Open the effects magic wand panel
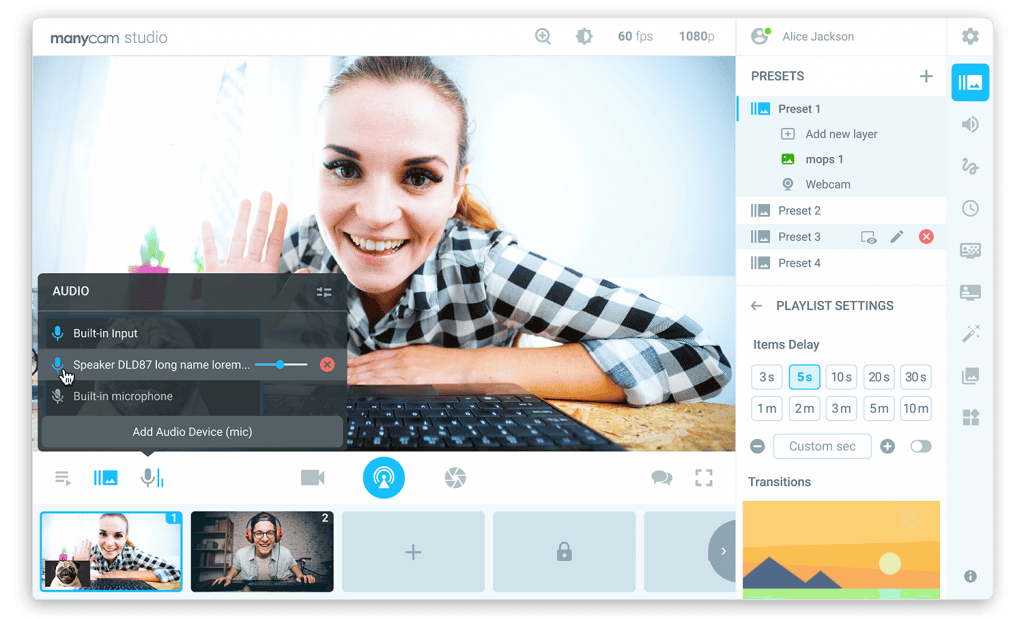Screen dimensions: 1024x619 point(970,334)
